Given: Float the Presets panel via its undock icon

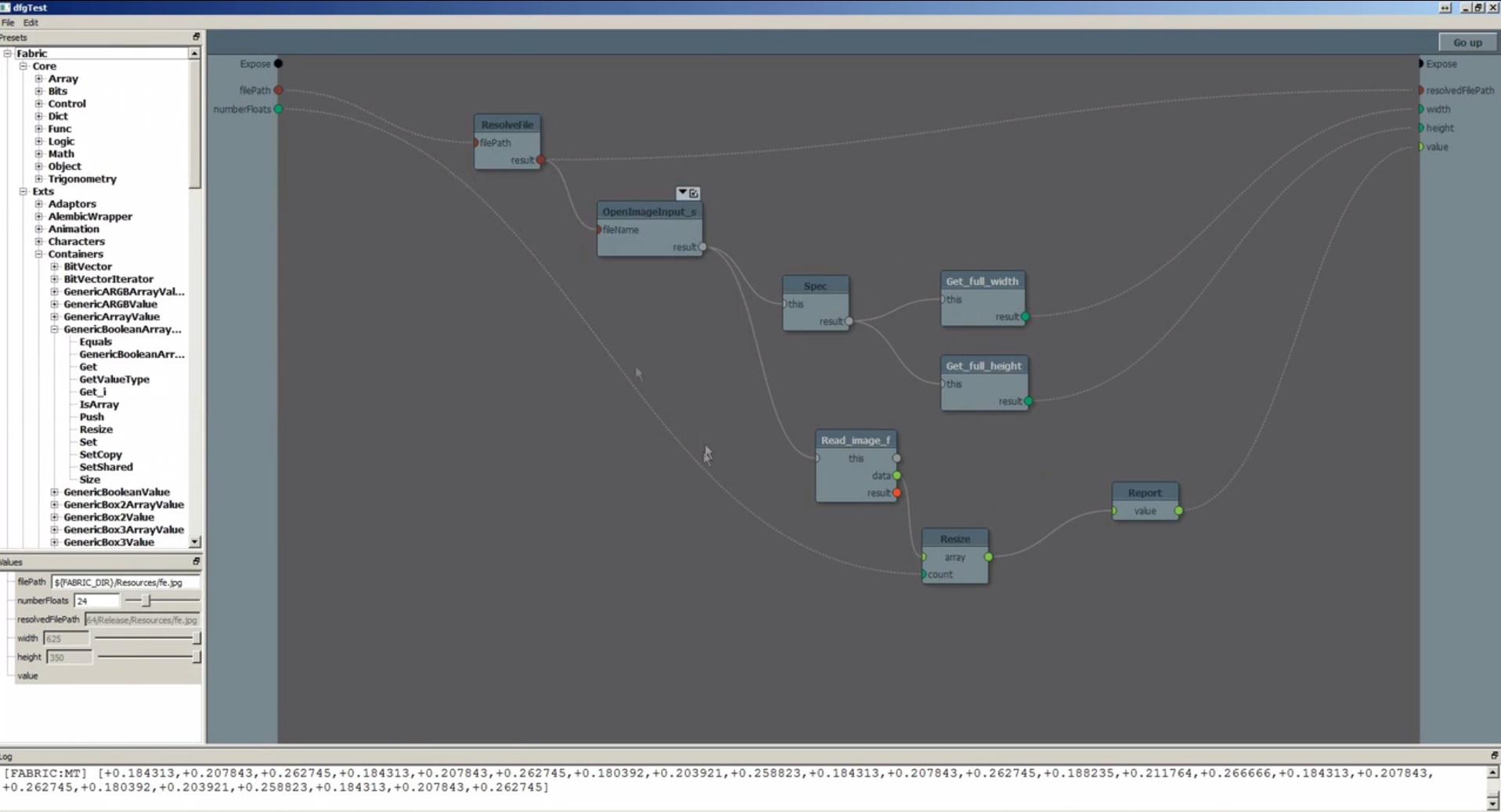Looking at the screenshot, I should (196, 37).
